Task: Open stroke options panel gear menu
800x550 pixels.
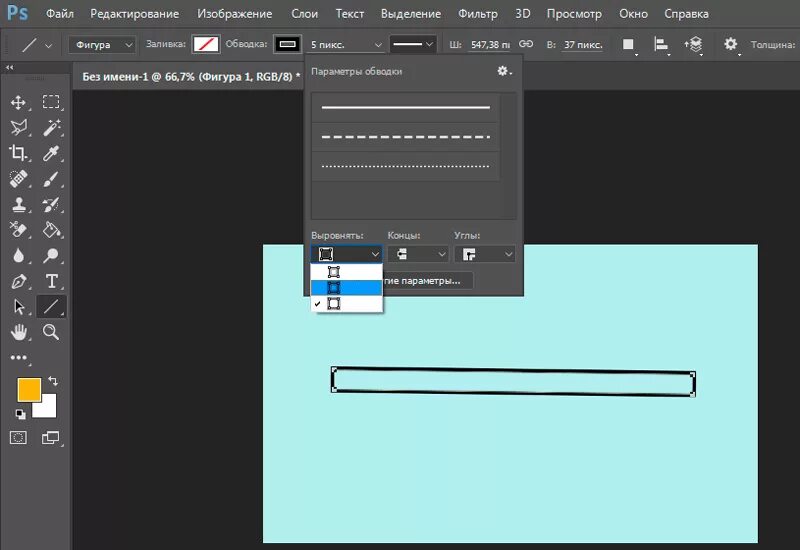Action: tap(504, 71)
